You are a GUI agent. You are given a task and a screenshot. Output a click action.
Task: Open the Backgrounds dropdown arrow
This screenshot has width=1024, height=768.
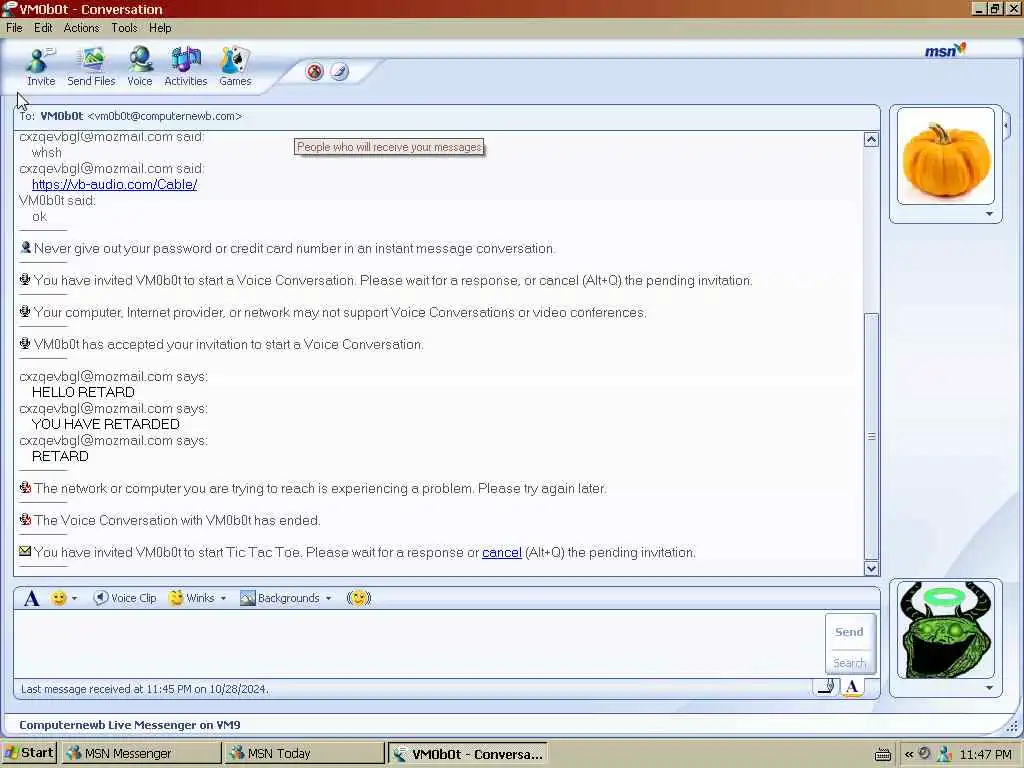328,598
